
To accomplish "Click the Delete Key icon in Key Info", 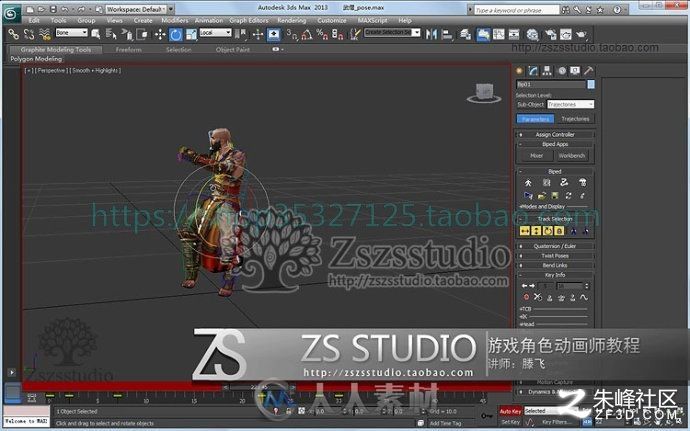I will pos(538,298).
